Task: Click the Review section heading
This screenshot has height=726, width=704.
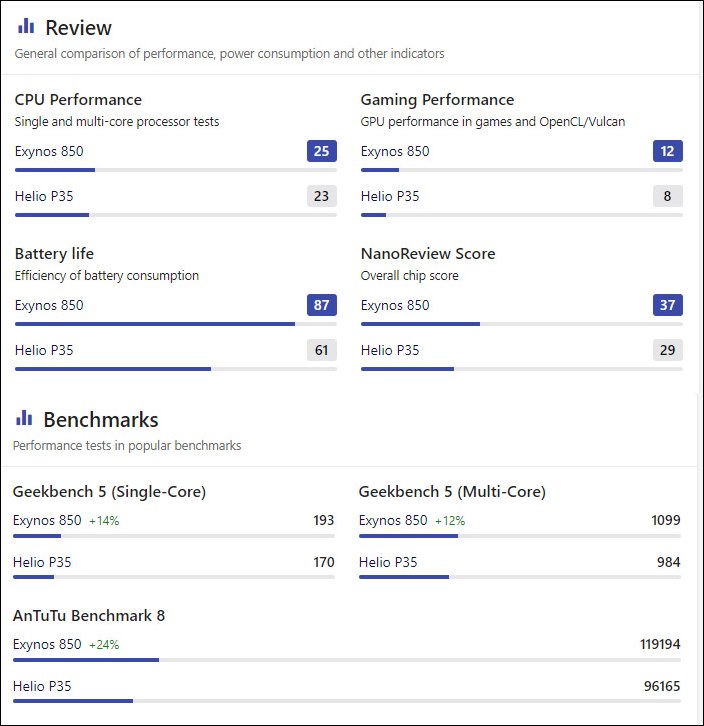Action: click(78, 28)
